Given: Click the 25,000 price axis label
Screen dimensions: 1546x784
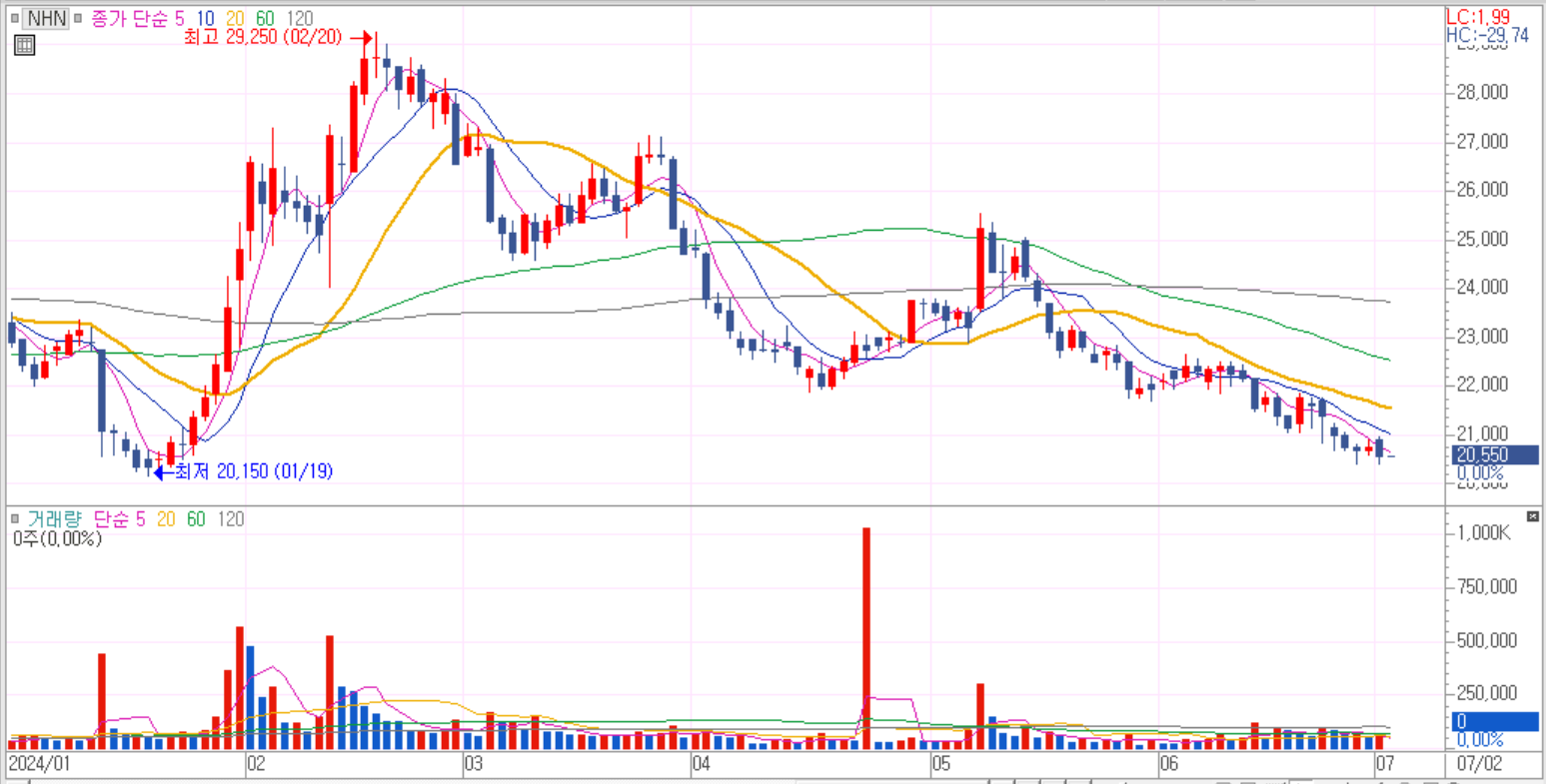Looking at the screenshot, I should pyautogui.click(x=1481, y=239).
